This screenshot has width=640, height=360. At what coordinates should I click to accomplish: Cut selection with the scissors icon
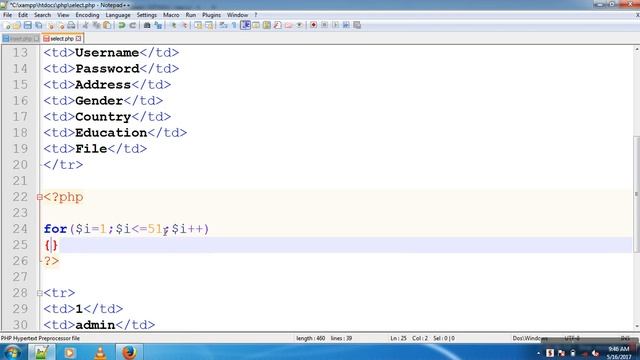point(86,25)
